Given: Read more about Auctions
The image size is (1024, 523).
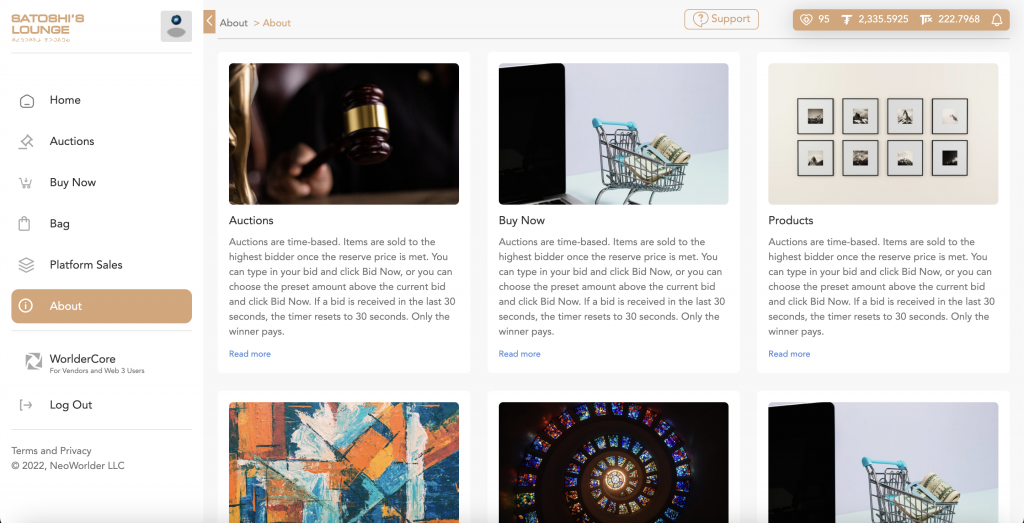Looking at the screenshot, I should coord(249,354).
